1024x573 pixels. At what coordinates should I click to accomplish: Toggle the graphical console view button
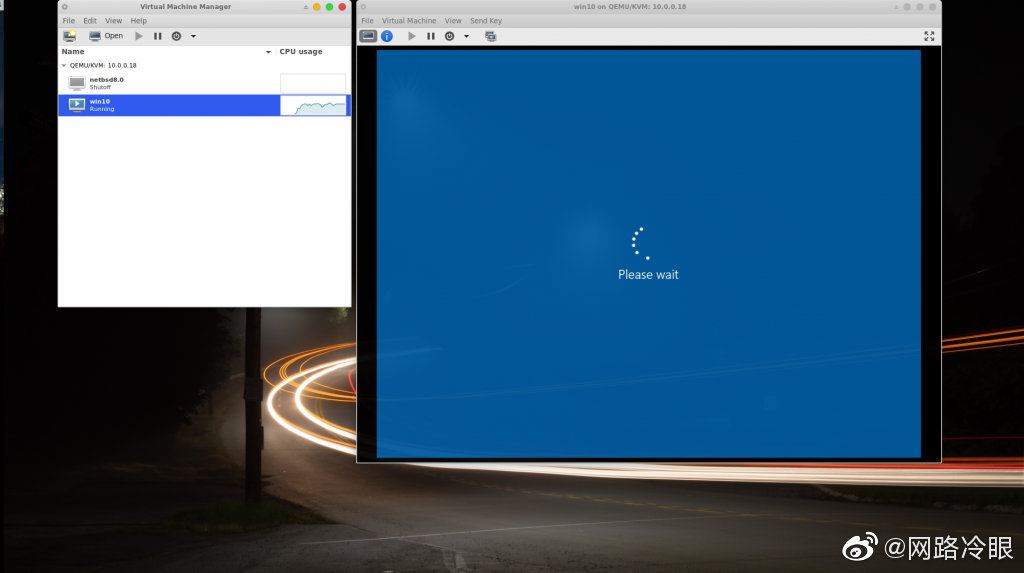click(x=368, y=36)
